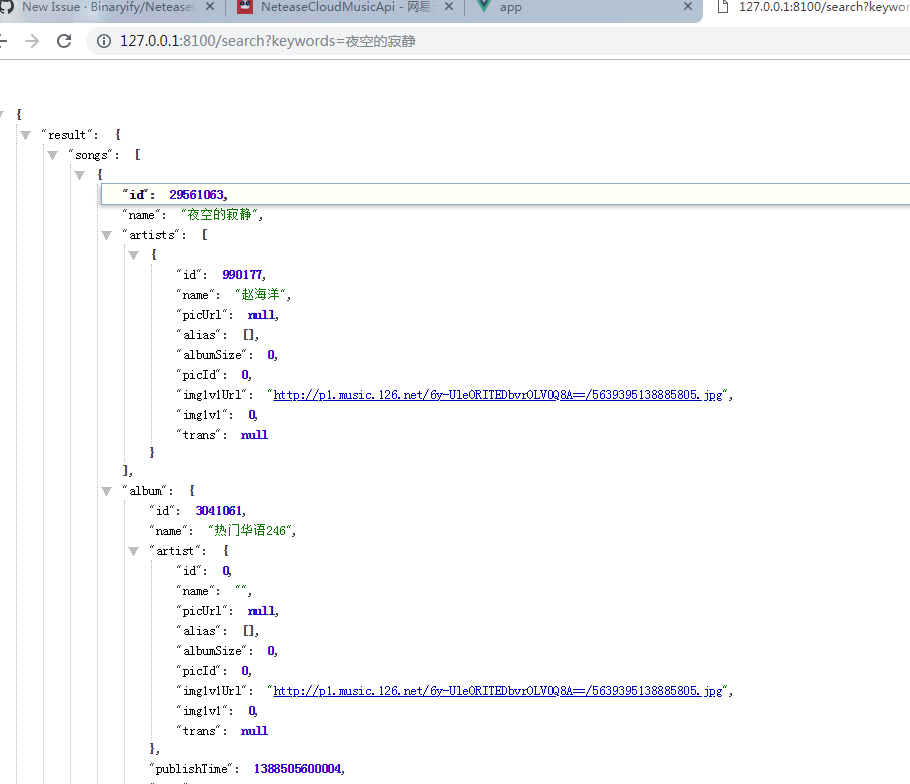Click the "songs" key label
Image resolution: width=910 pixels, height=784 pixels.
click(91, 155)
